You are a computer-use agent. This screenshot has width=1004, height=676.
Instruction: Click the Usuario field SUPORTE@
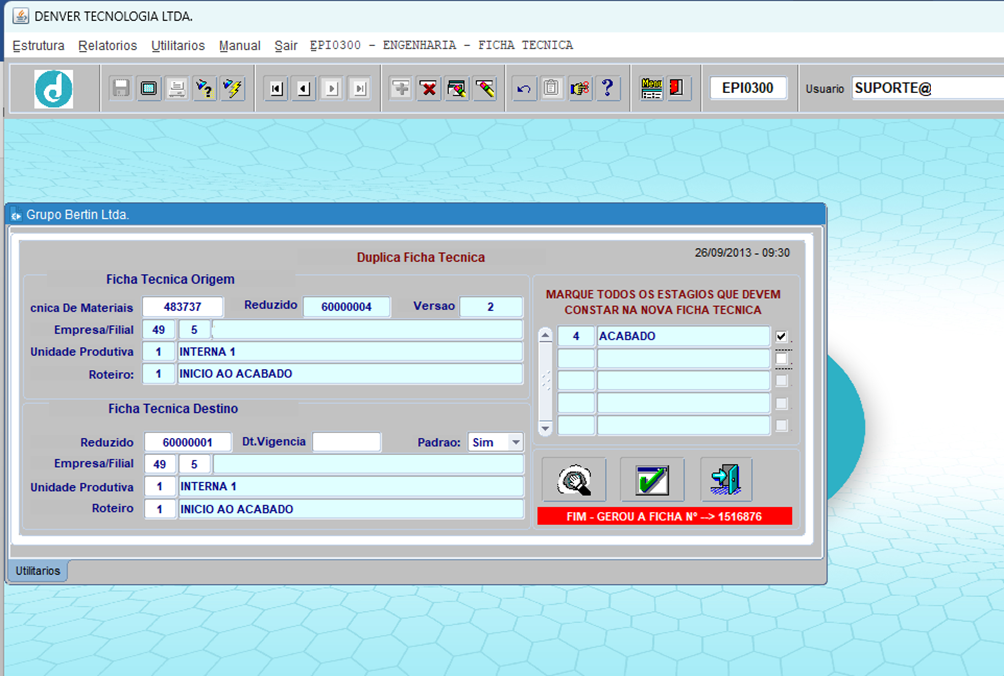point(927,88)
